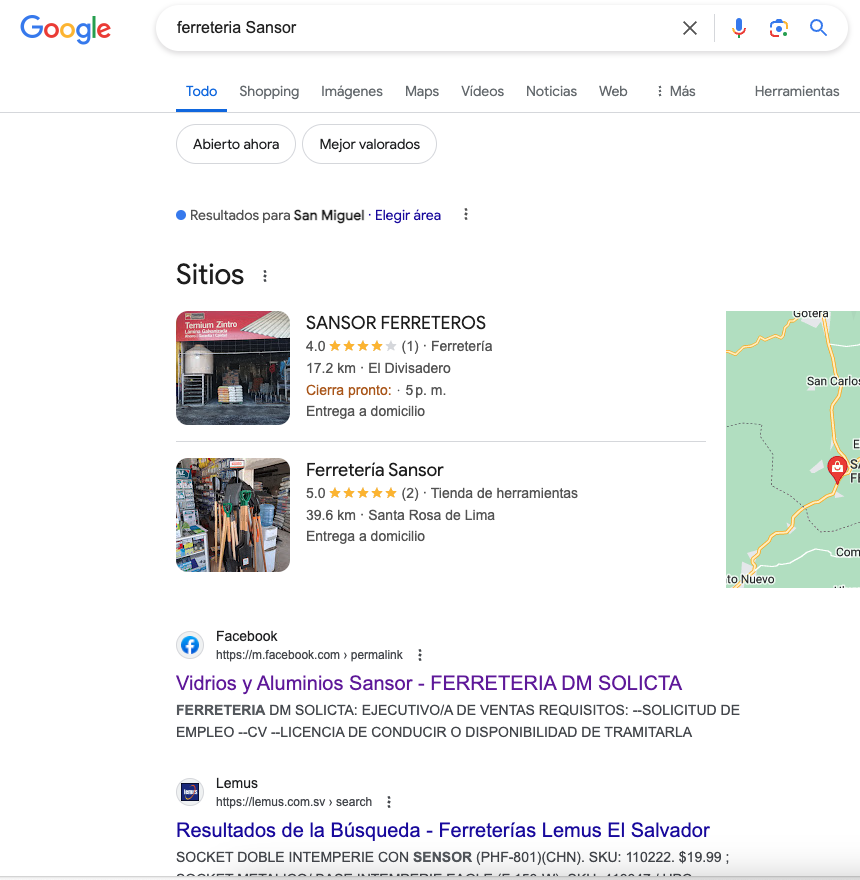Open three-dot menu beside Sitios heading
The height and width of the screenshot is (880, 860).
pyautogui.click(x=265, y=276)
